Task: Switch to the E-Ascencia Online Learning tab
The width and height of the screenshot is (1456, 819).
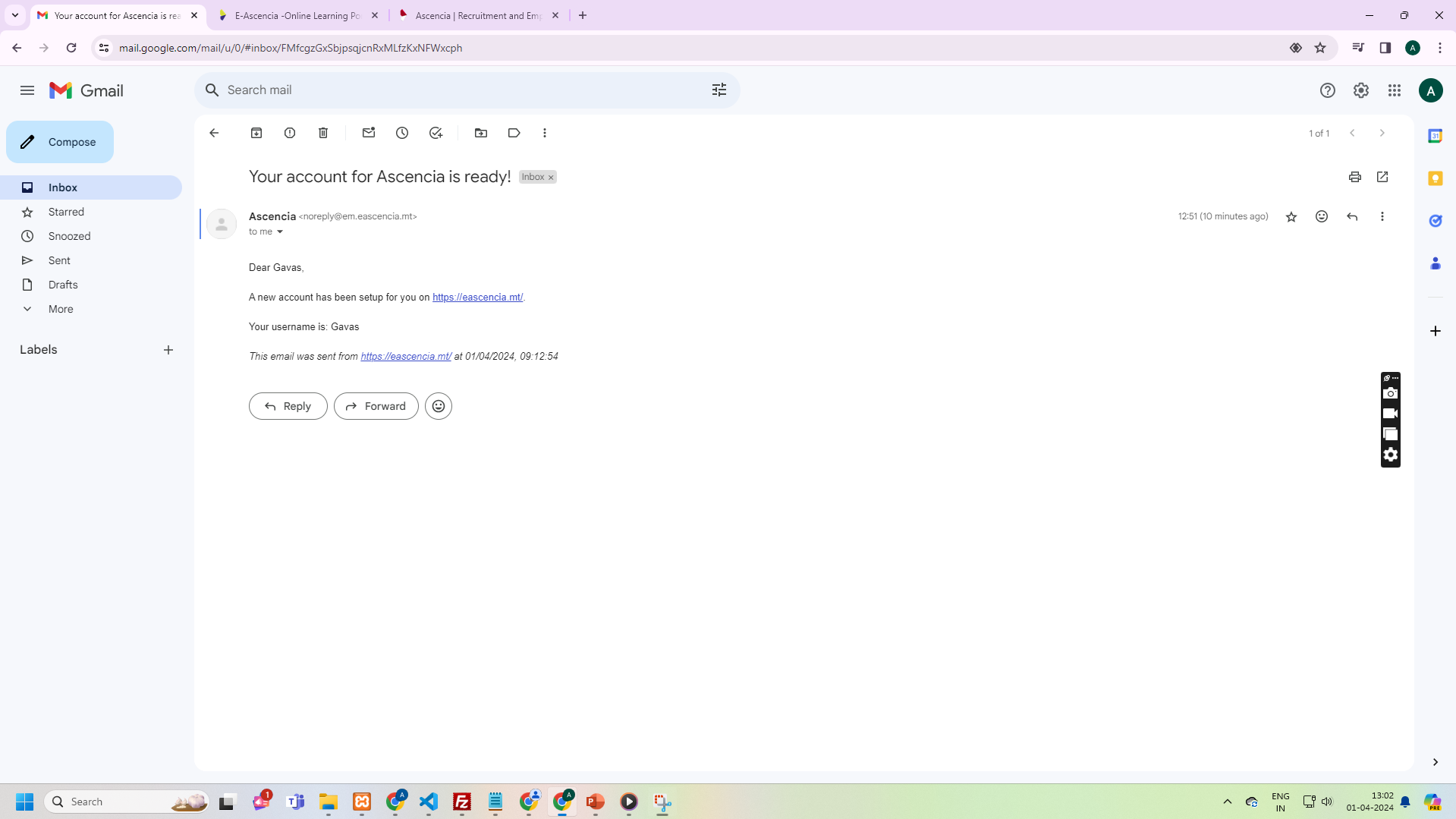Action: (x=297, y=15)
